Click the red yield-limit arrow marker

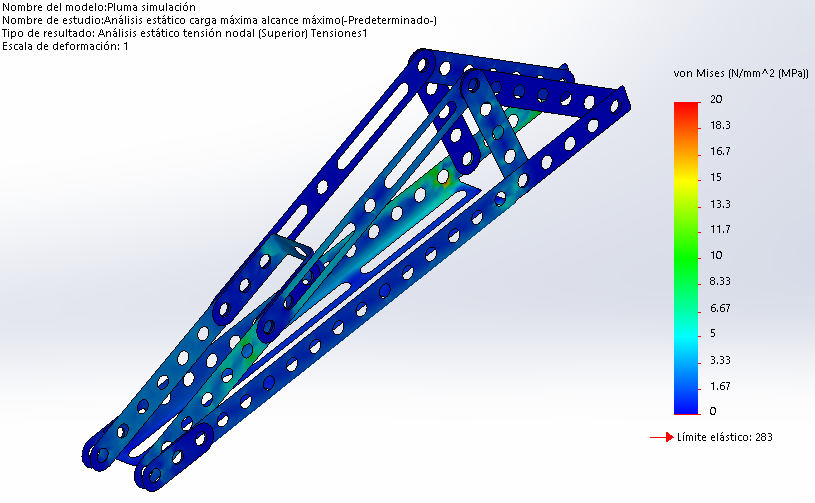click(x=662, y=438)
